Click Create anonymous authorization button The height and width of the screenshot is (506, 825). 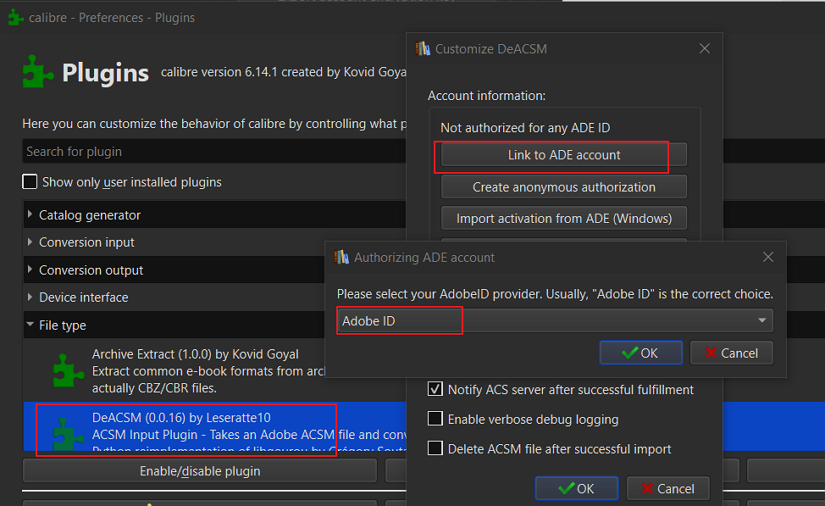click(564, 187)
